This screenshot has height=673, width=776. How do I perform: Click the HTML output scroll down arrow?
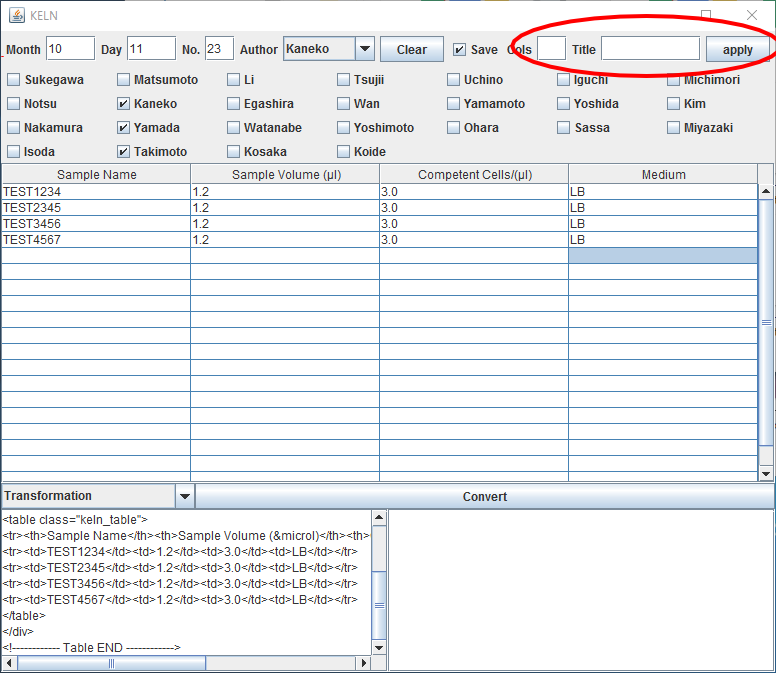tap(379, 648)
